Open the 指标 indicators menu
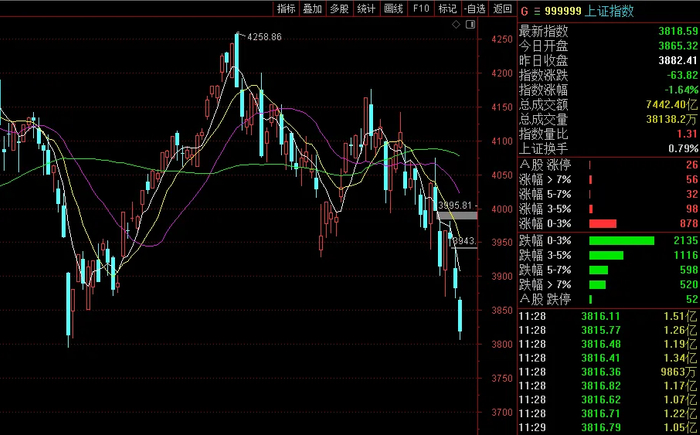The height and width of the screenshot is (435, 700). (286, 8)
